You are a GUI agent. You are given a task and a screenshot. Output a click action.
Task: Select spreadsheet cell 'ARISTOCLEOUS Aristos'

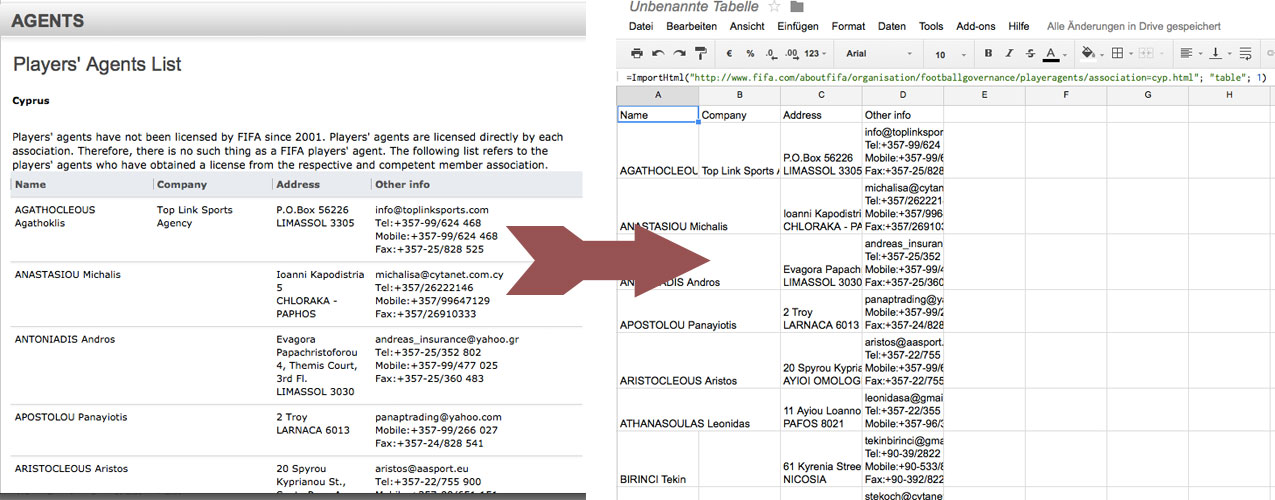658,361
